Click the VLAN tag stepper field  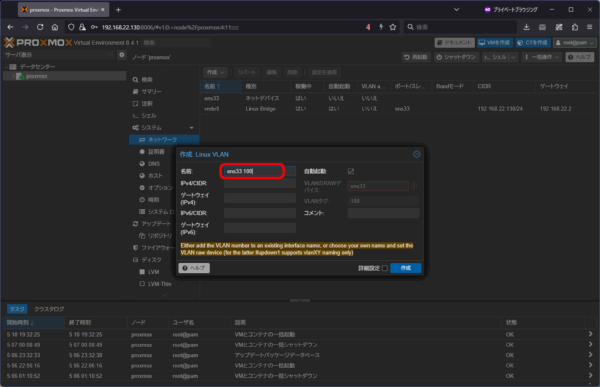pyautogui.click(x=383, y=201)
